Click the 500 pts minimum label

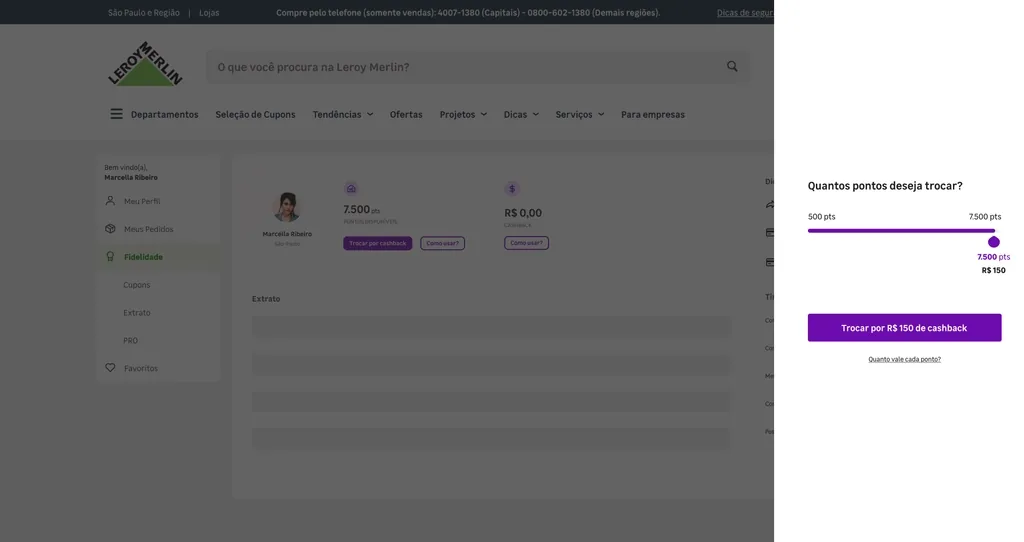(x=822, y=217)
